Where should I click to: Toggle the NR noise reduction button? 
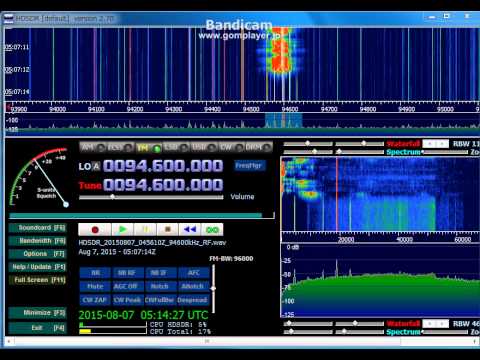point(95,273)
